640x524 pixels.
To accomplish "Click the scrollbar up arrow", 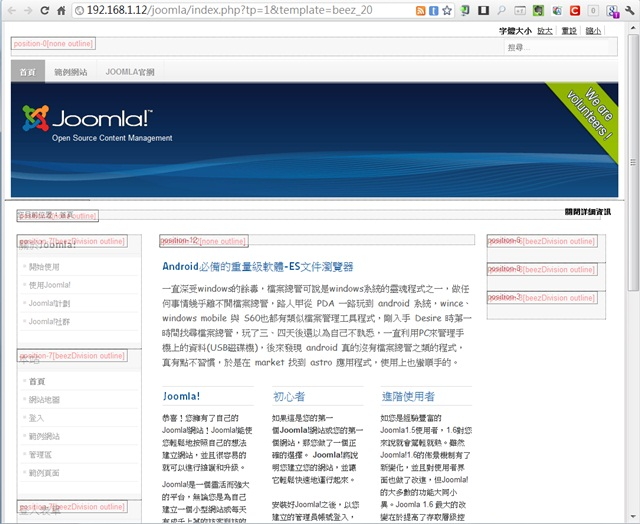I will 633,26.
